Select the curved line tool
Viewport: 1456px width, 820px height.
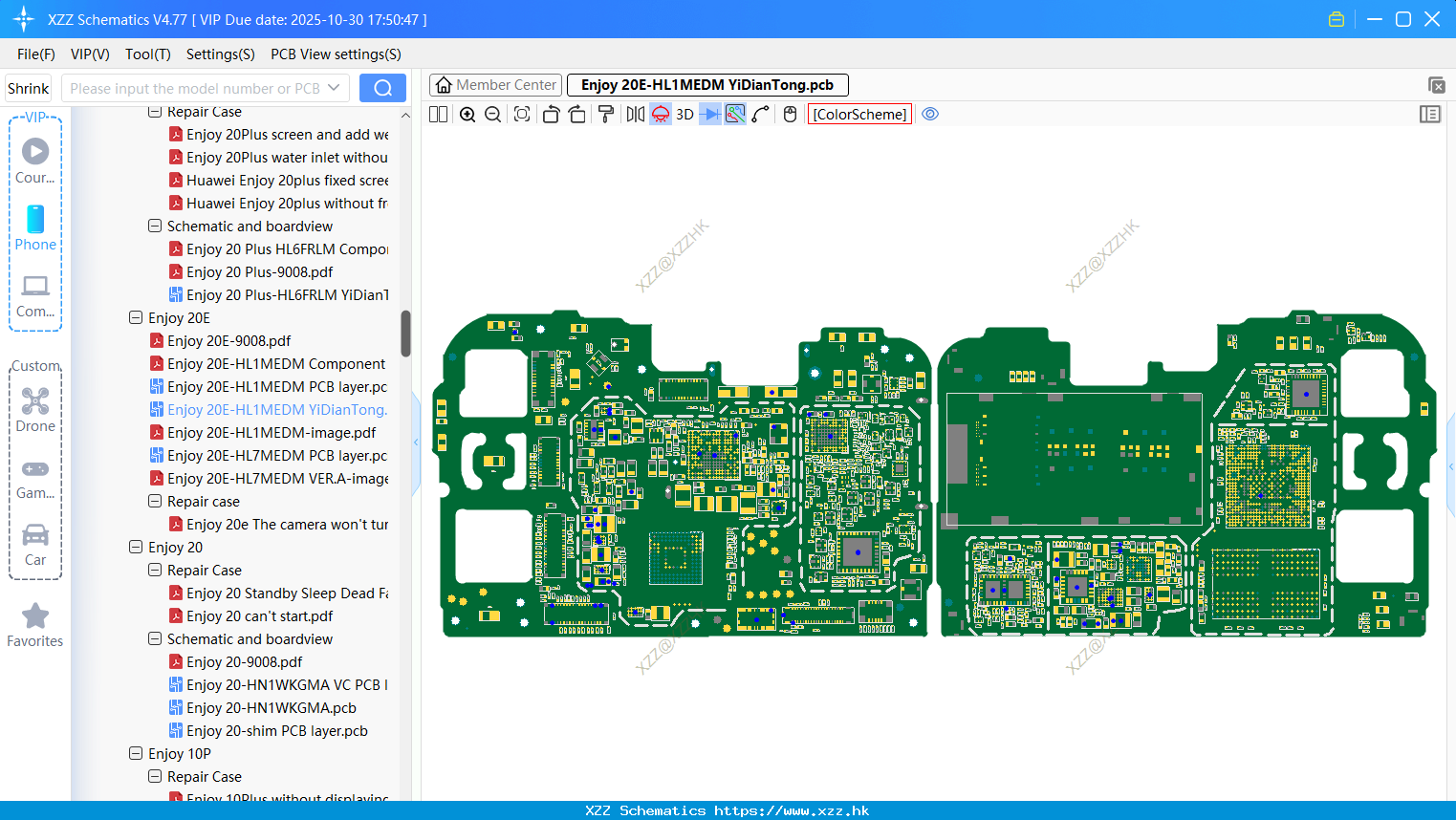[761, 115]
